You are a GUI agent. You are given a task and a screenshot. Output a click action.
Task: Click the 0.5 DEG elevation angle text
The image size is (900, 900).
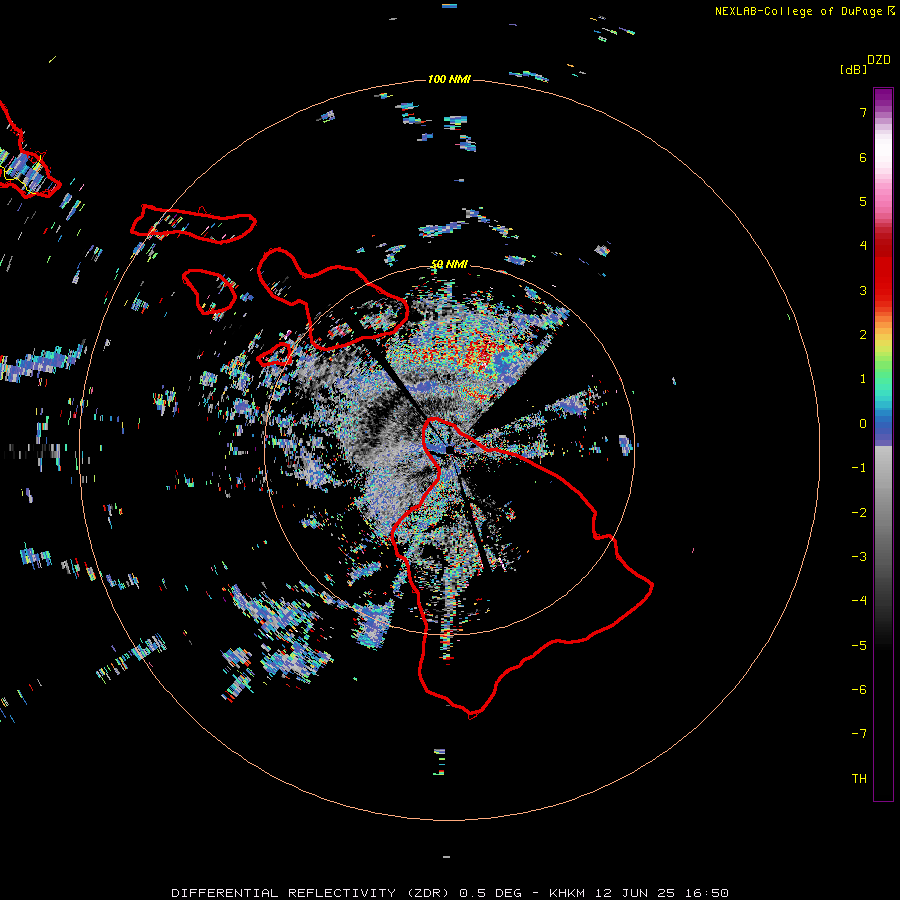[x=491, y=893]
